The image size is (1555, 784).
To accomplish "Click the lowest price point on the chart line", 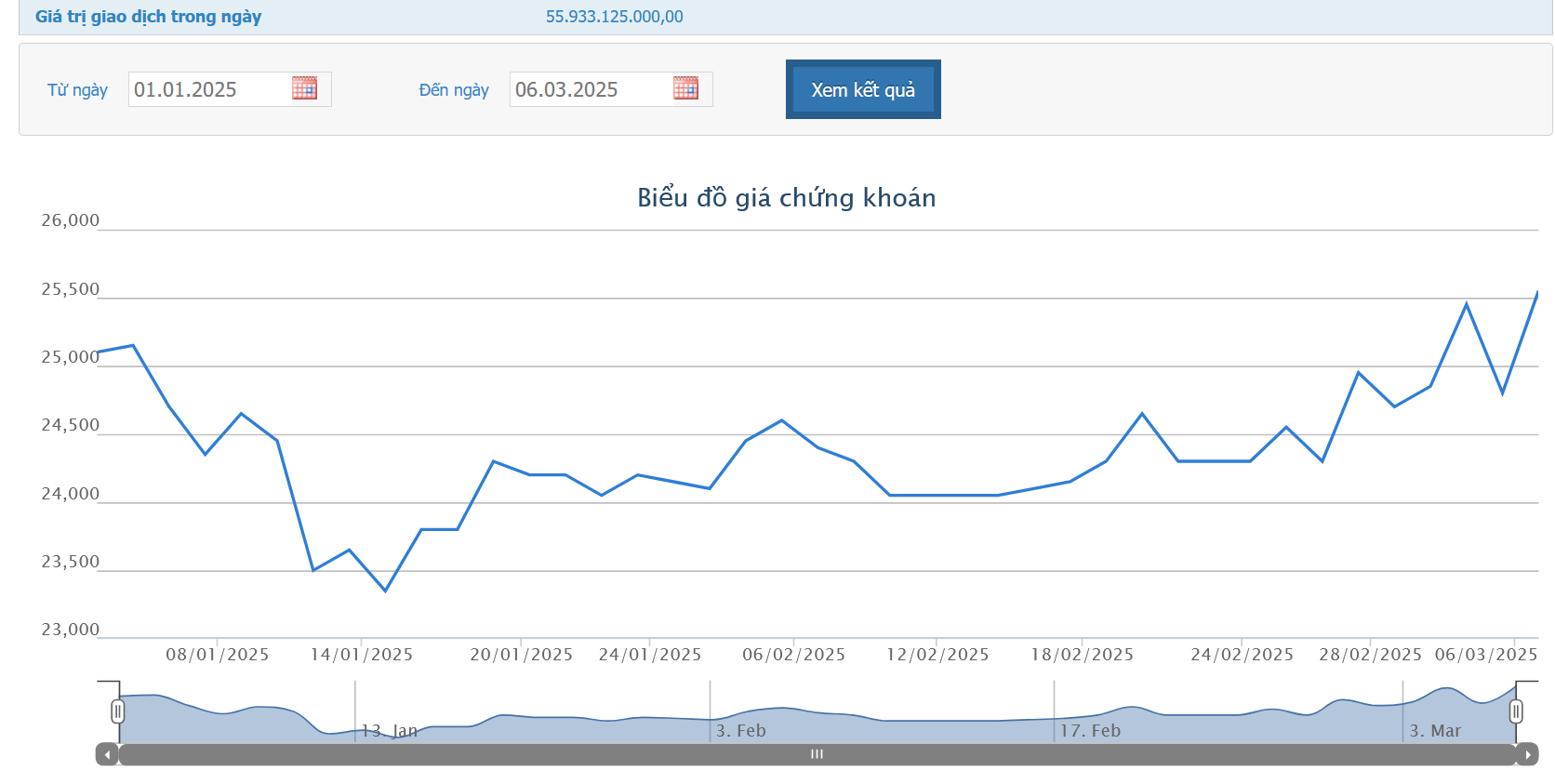I will [385, 591].
